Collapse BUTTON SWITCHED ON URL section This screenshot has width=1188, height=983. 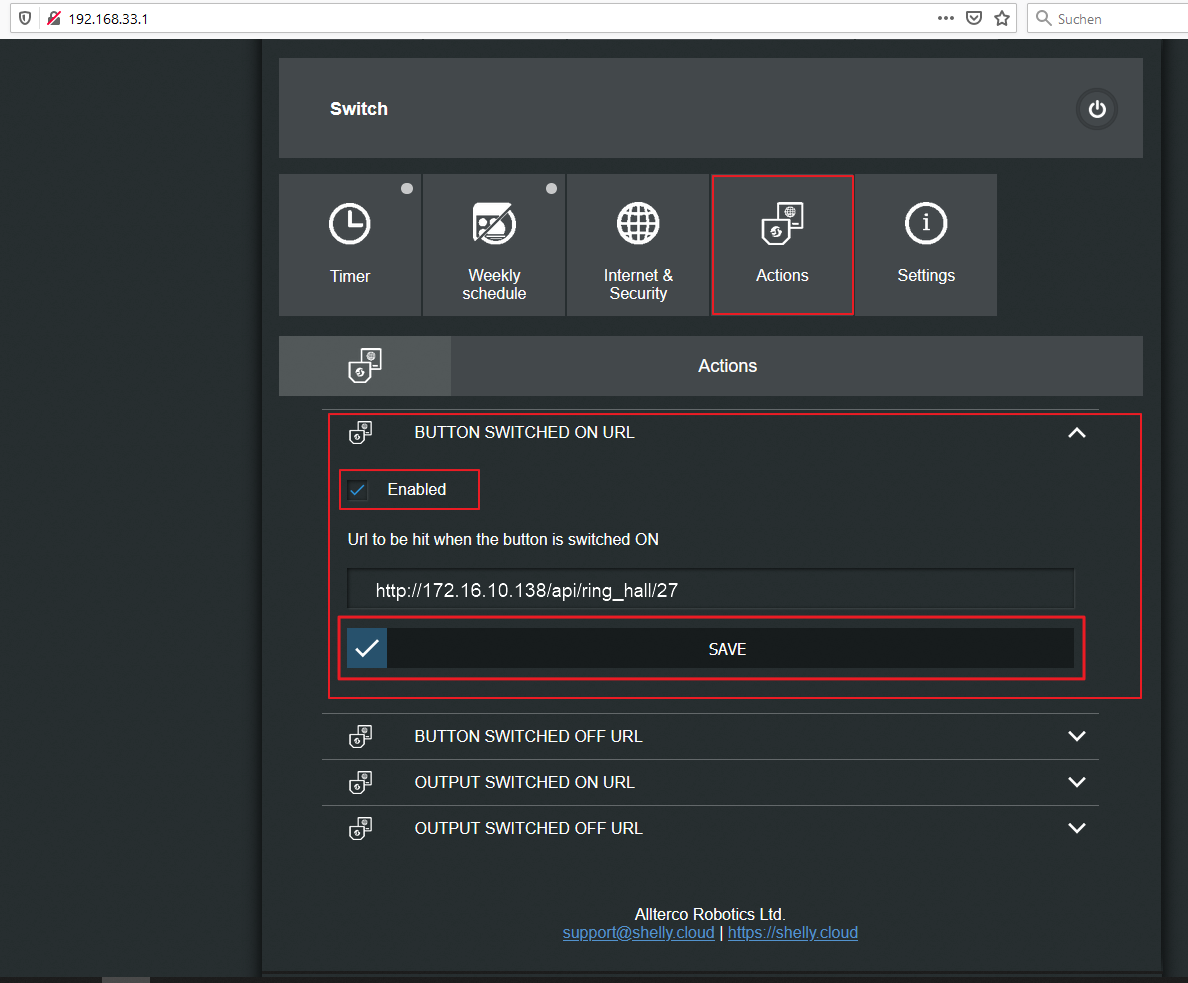click(x=1077, y=433)
